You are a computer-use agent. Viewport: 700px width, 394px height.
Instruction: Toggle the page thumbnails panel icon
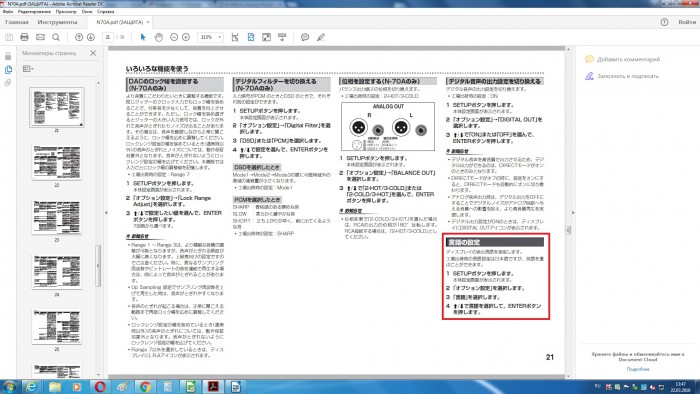(x=8, y=70)
